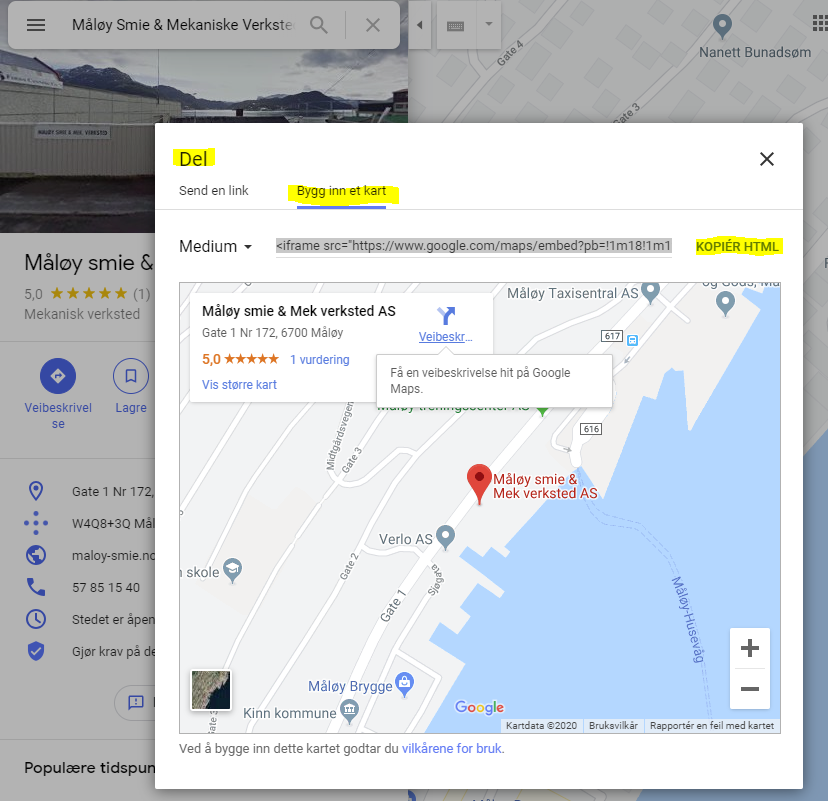828x801 pixels.
Task: Click the Kartdata ©2020 text
Action: point(541,725)
